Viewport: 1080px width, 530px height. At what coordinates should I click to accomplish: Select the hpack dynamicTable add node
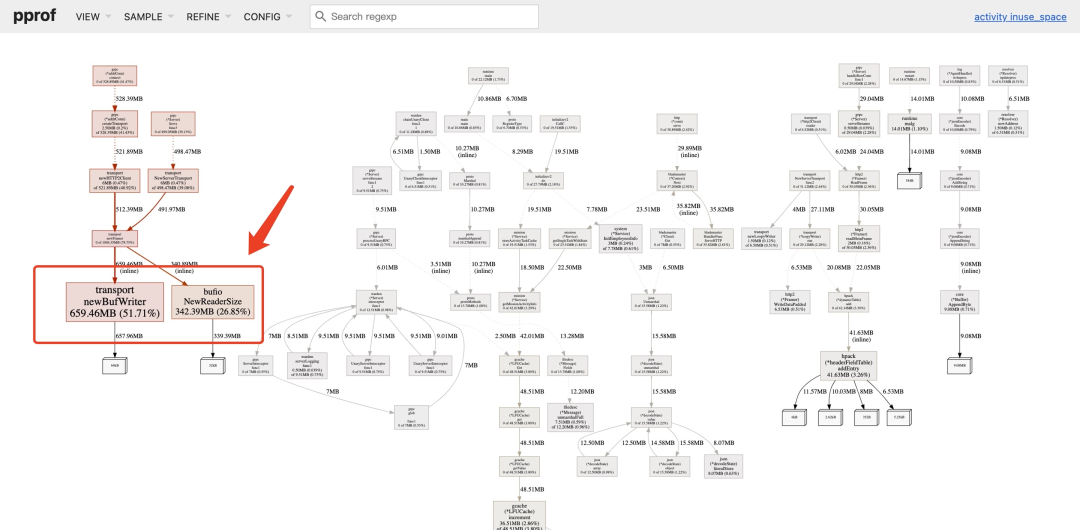click(849, 301)
